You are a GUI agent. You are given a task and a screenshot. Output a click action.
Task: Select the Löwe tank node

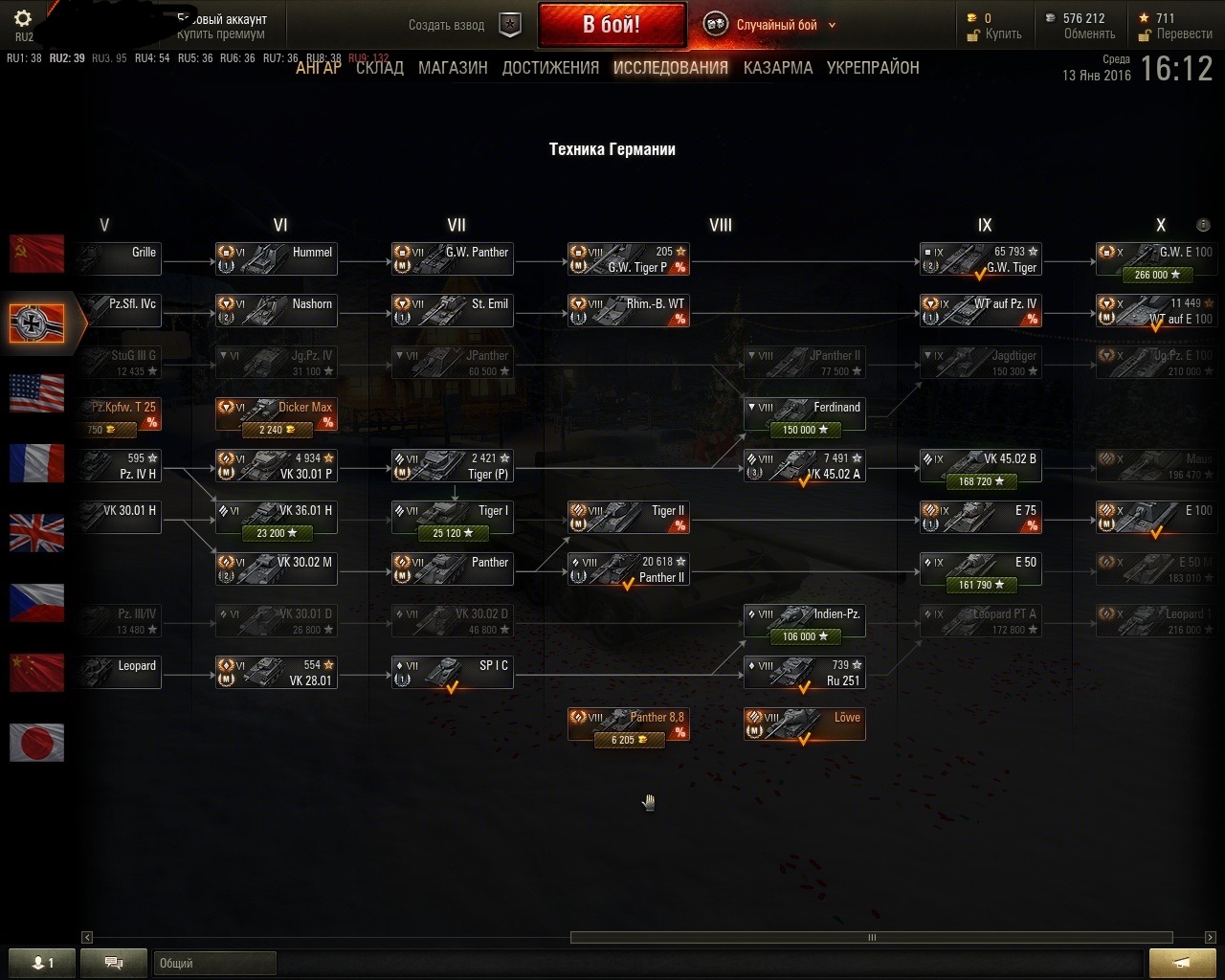coord(805,724)
